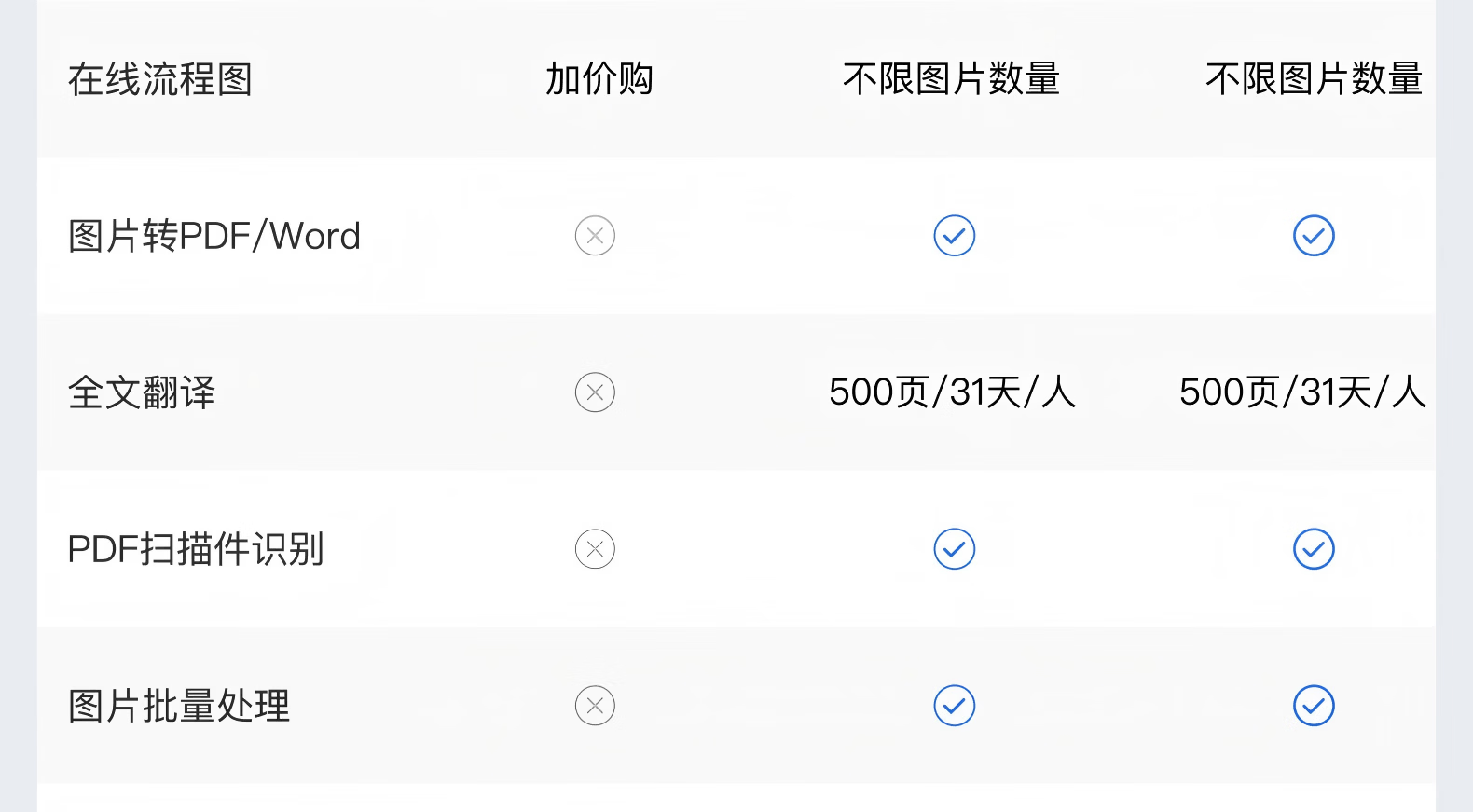Screen dimensions: 1473x812
Task: Click the gray X icon beside 图片转PDF/Word
Action: coord(595,236)
